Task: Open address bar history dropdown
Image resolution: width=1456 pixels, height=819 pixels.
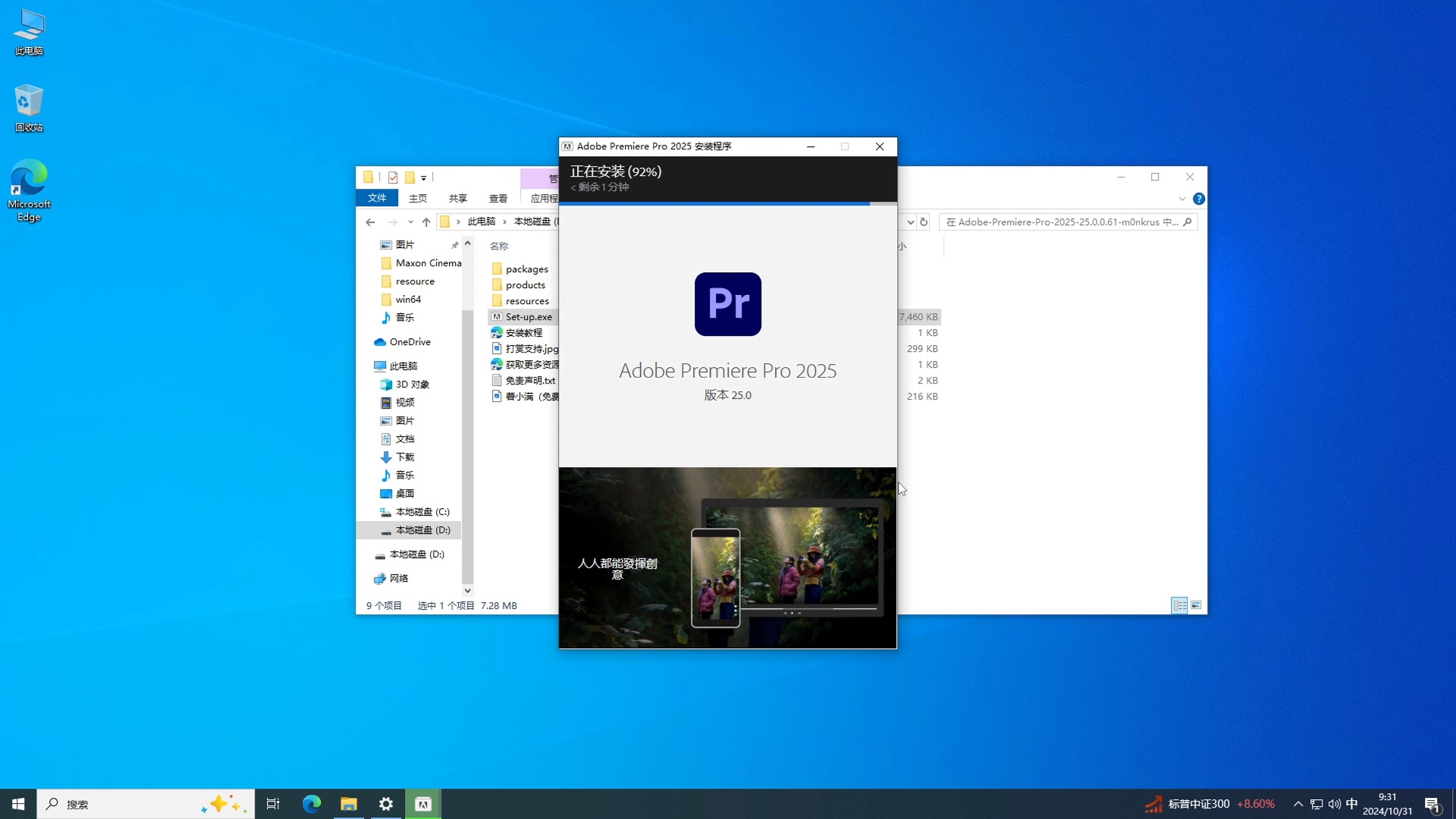Action: (910, 222)
